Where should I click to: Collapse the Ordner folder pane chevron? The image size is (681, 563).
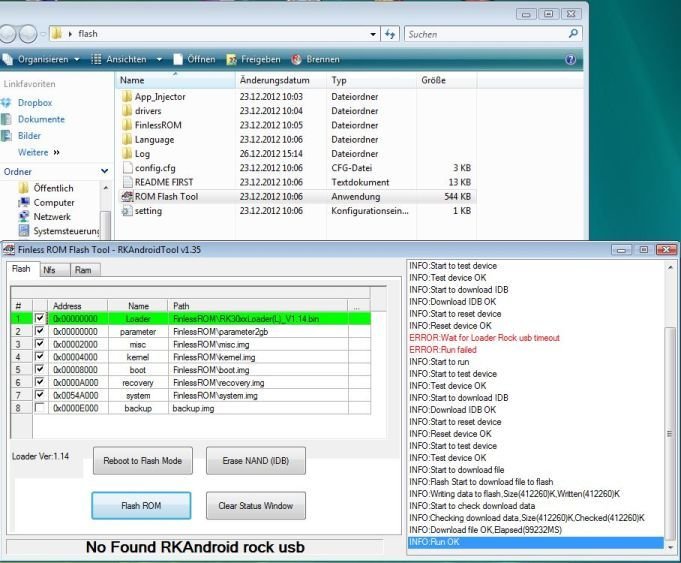[x=104, y=171]
